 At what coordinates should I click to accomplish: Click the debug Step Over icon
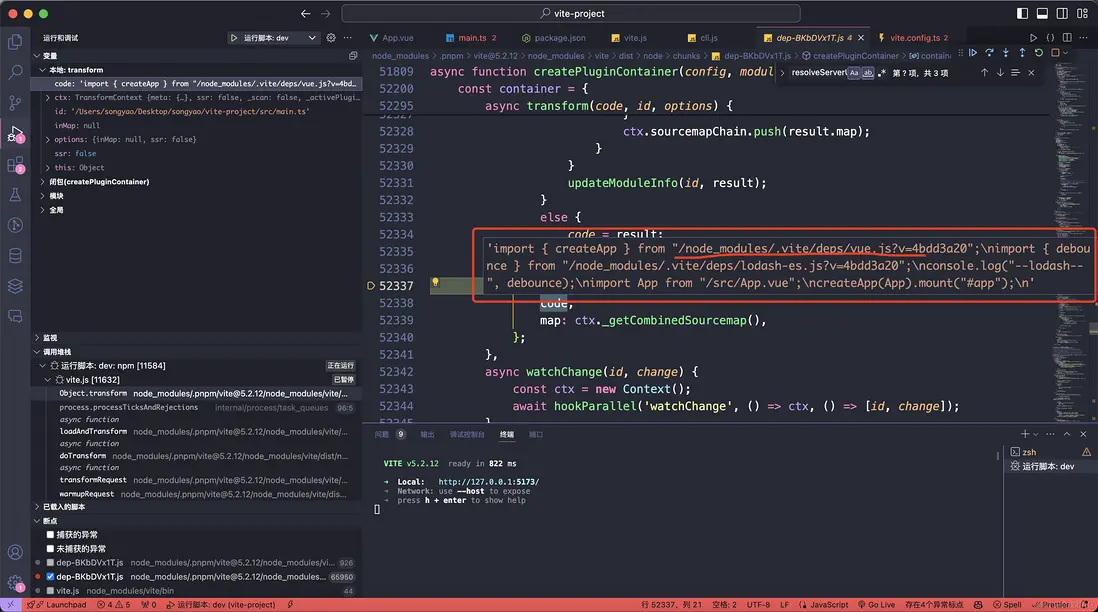pos(989,53)
